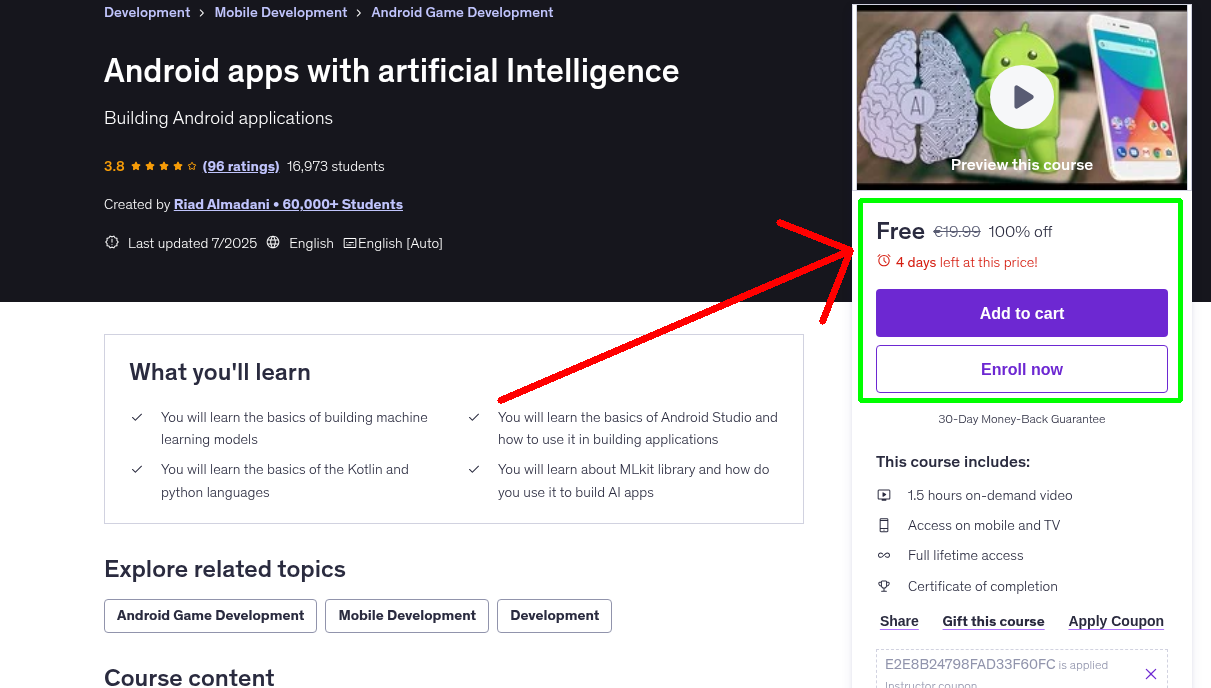Open the 96 ratings link
Image resolution: width=1211 pixels, height=688 pixels.
pyautogui.click(x=240, y=166)
